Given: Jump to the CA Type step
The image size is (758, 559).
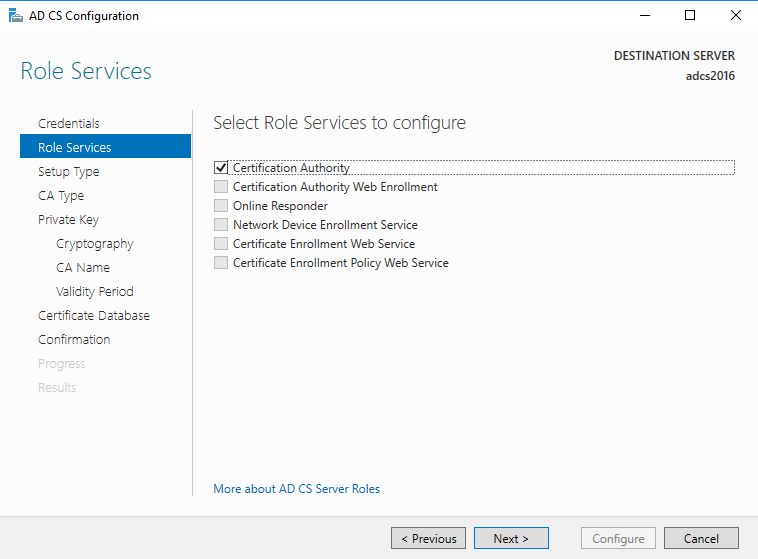Looking at the screenshot, I should [x=61, y=196].
